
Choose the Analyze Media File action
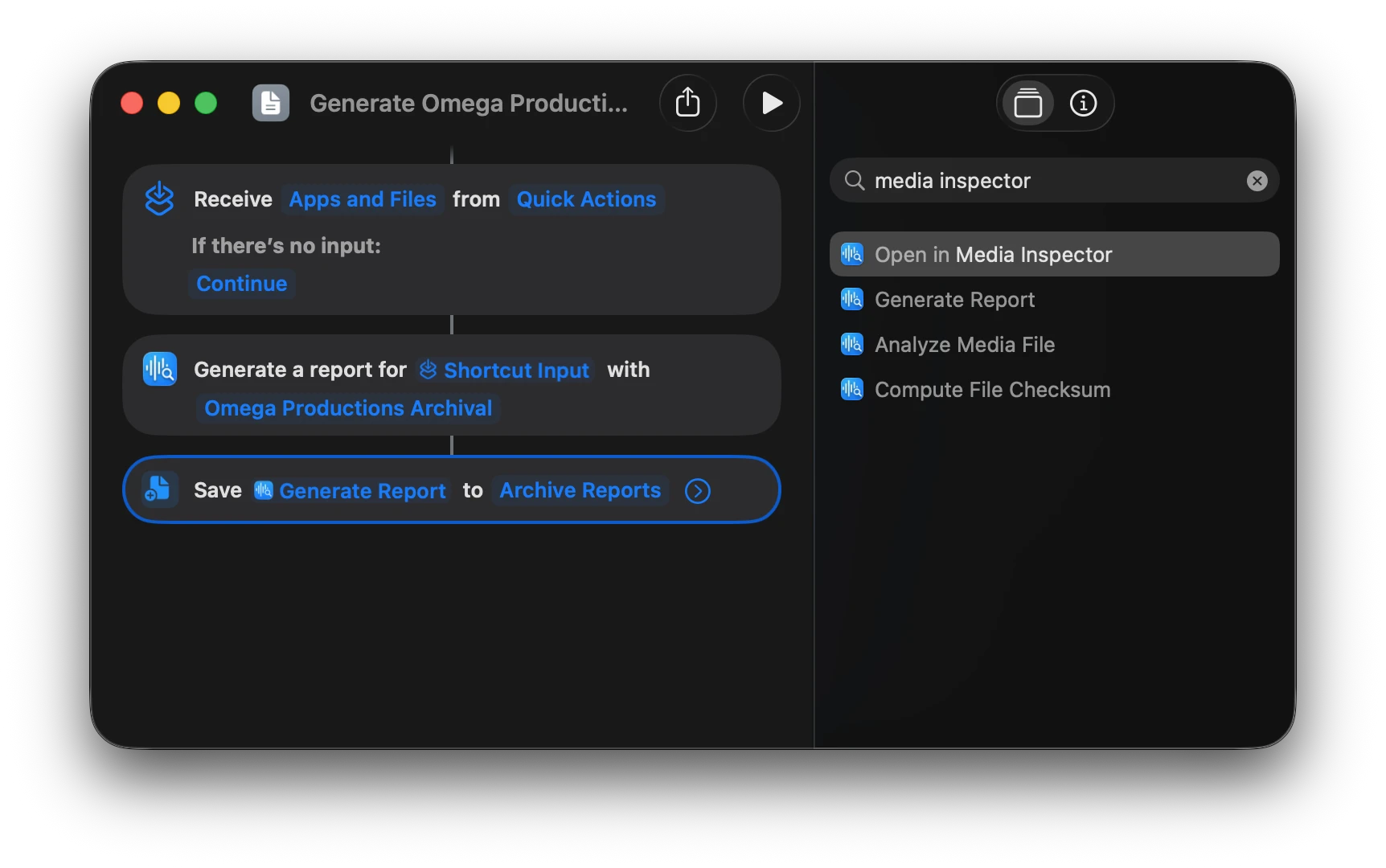[x=1054, y=344]
